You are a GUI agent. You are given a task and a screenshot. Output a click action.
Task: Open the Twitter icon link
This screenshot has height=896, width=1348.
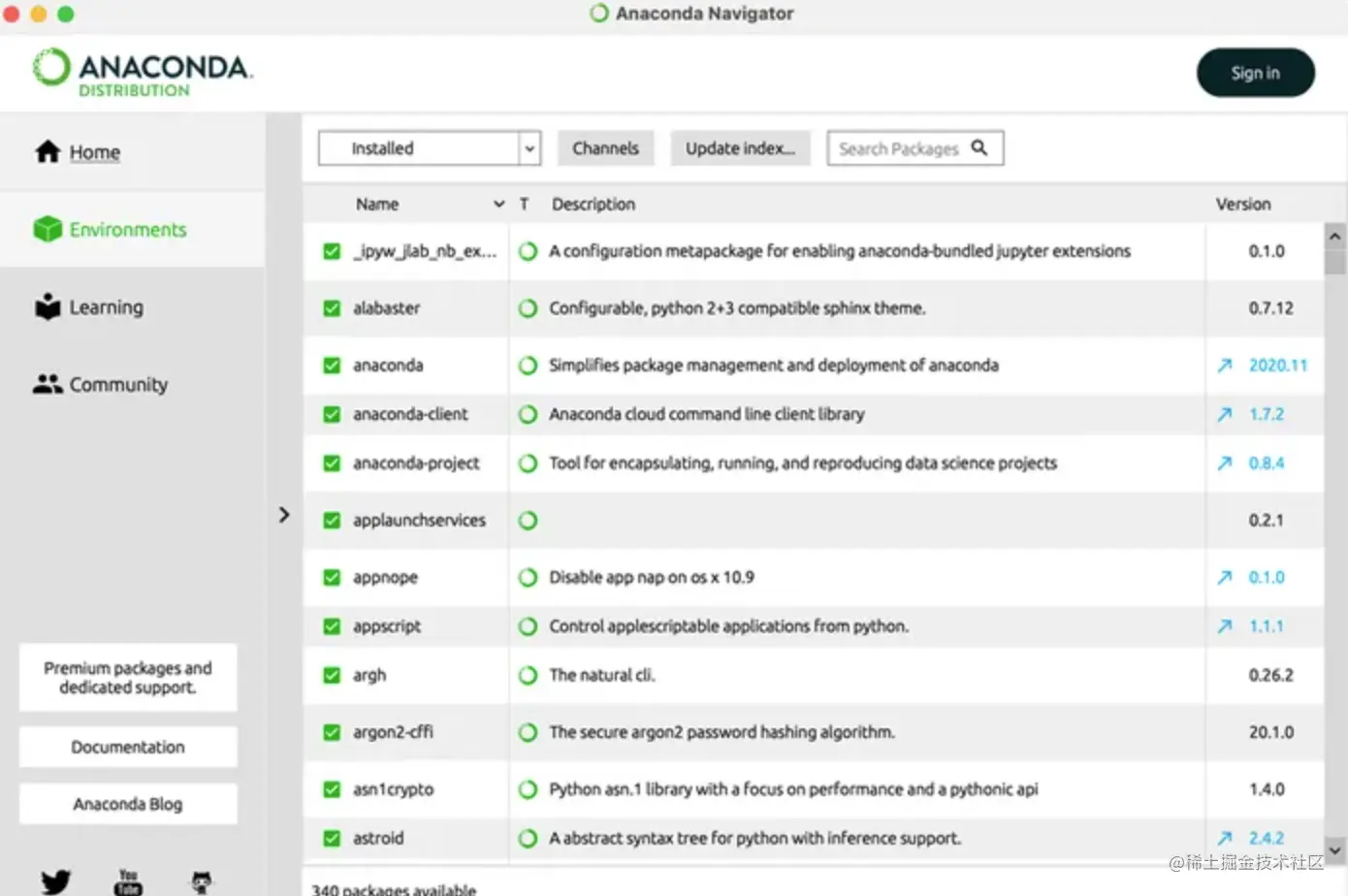point(56,880)
